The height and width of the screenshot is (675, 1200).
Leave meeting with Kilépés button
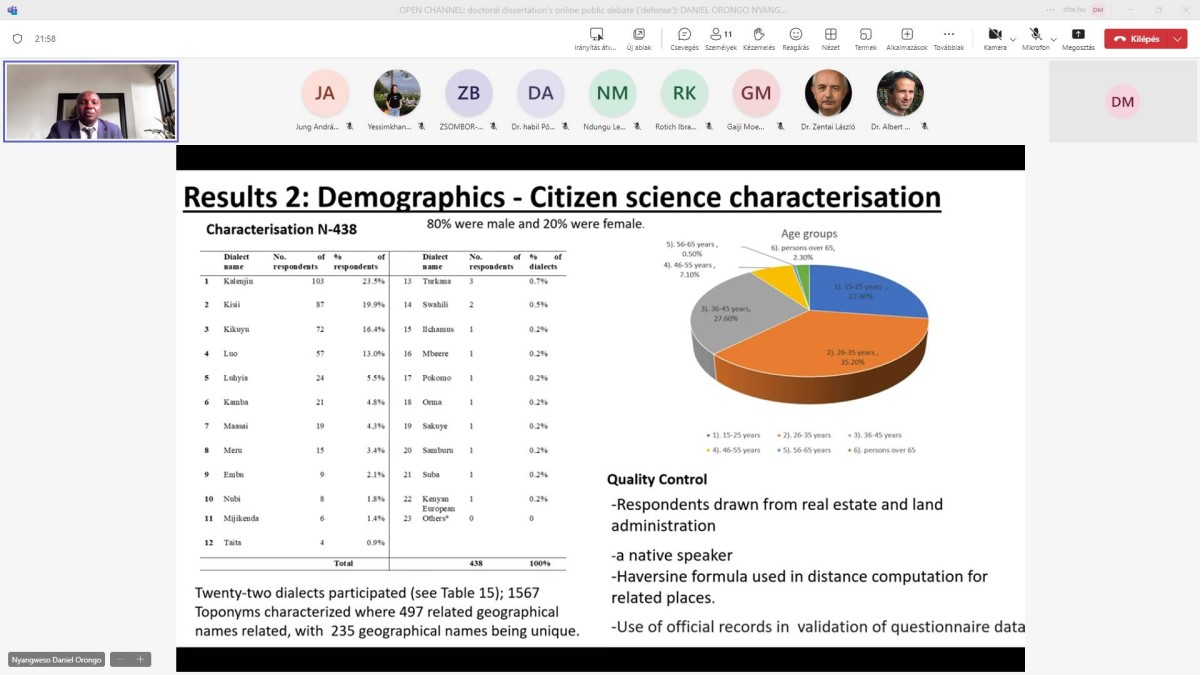1138,39
